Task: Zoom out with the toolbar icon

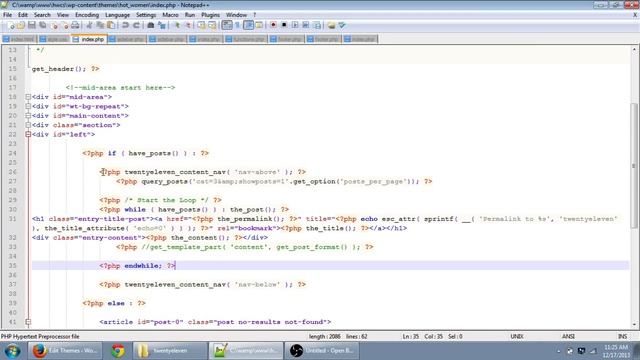Action: (188, 25)
